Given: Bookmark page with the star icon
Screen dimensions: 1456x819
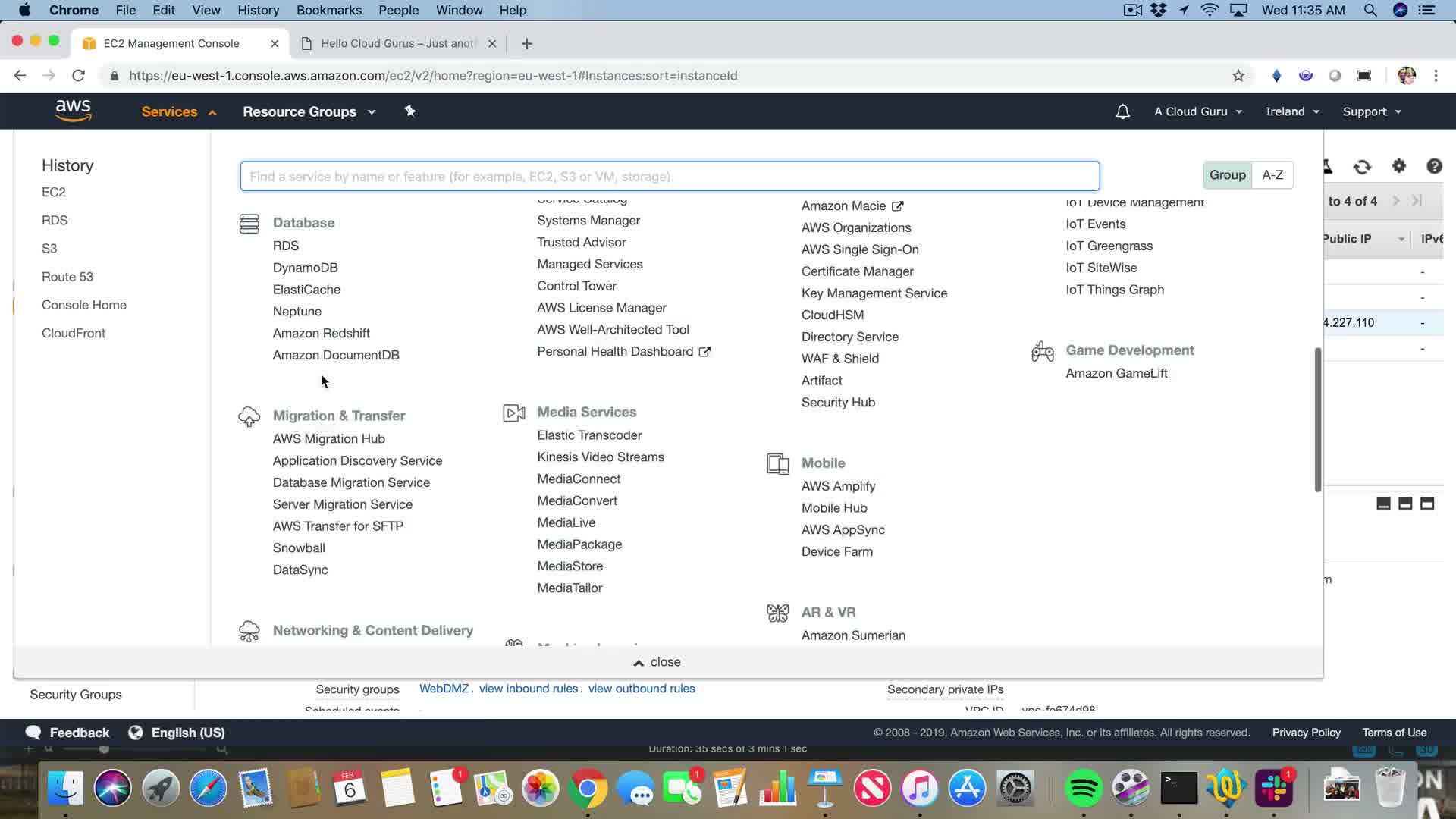Looking at the screenshot, I should [1238, 76].
